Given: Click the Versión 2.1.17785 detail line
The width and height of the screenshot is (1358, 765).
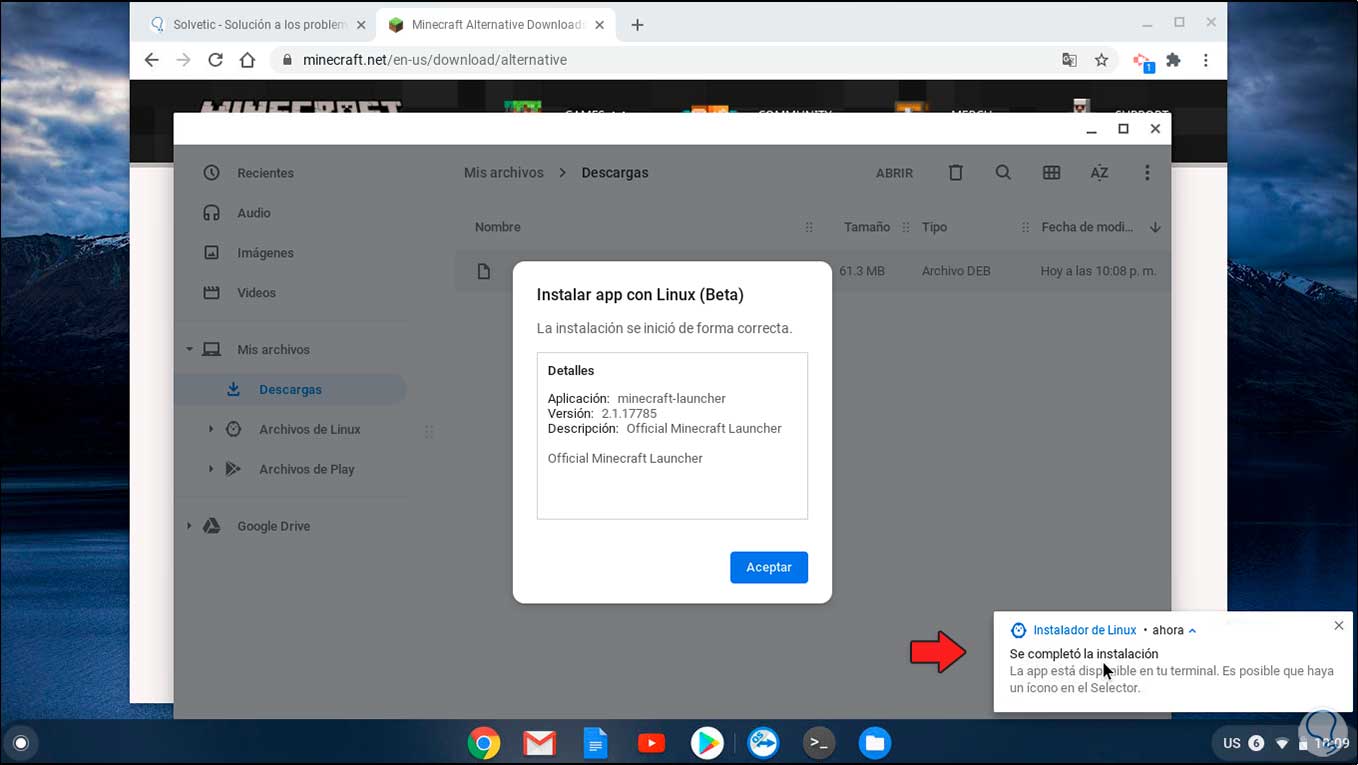Looking at the screenshot, I should [602, 413].
